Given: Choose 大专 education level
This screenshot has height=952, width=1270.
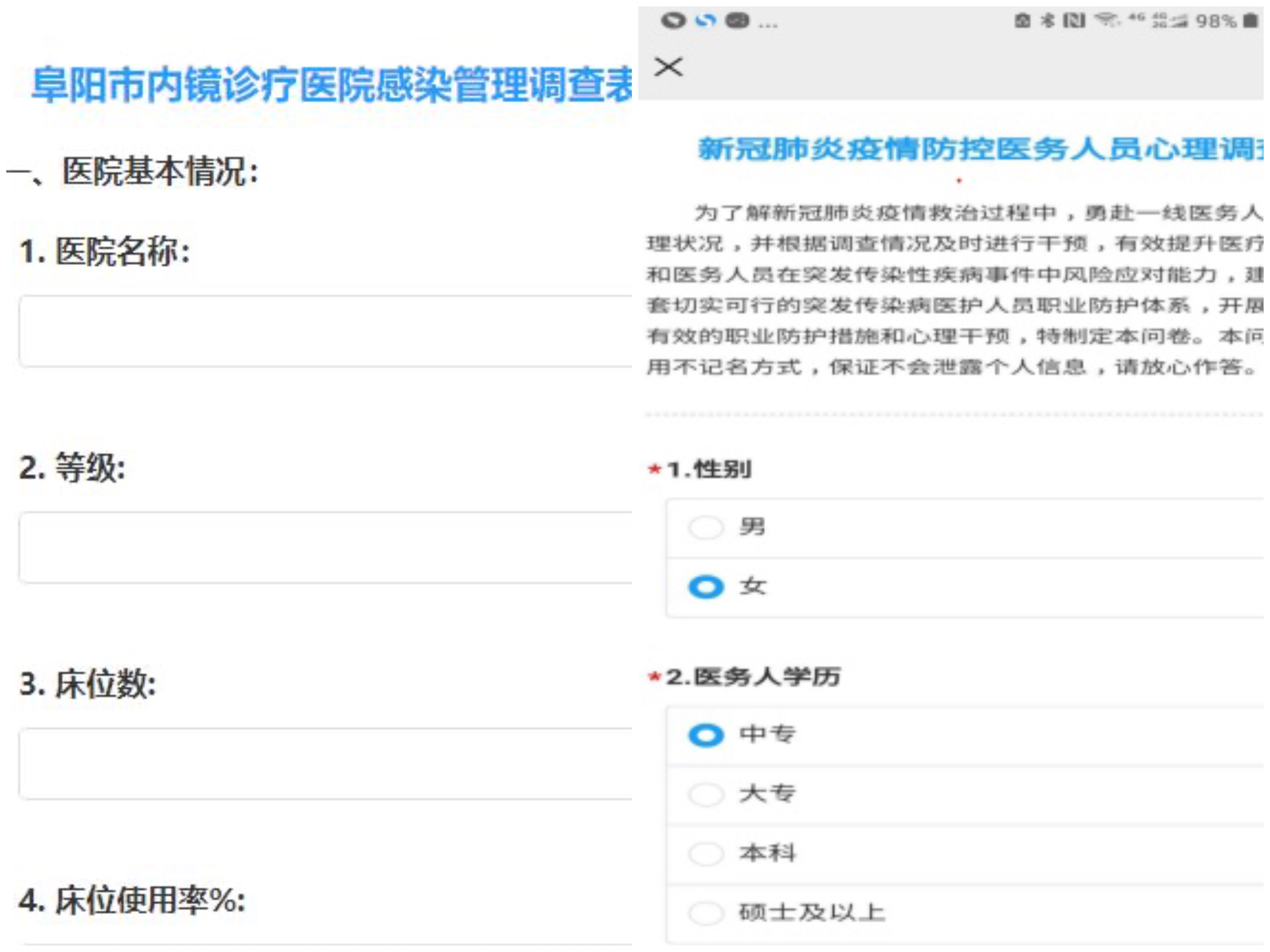Looking at the screenshot, I should tap(706, 795).
